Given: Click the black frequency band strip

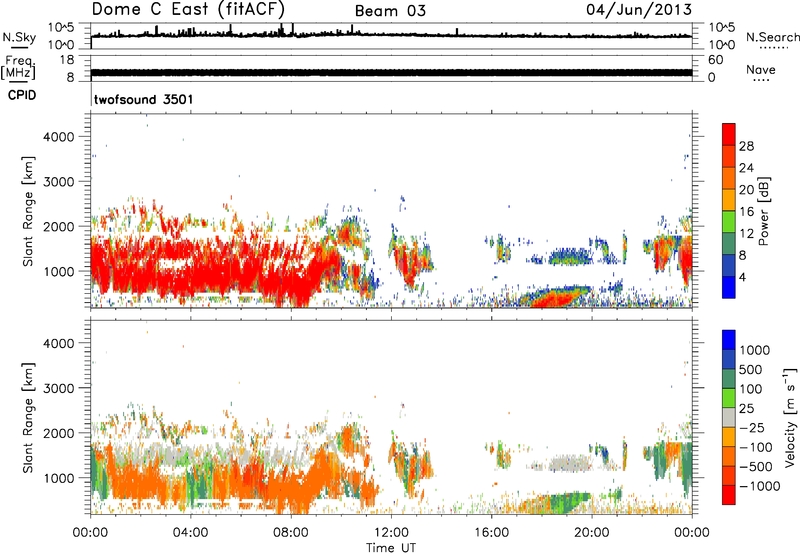Looking at the screenshot, I should (x=392, y=73).
